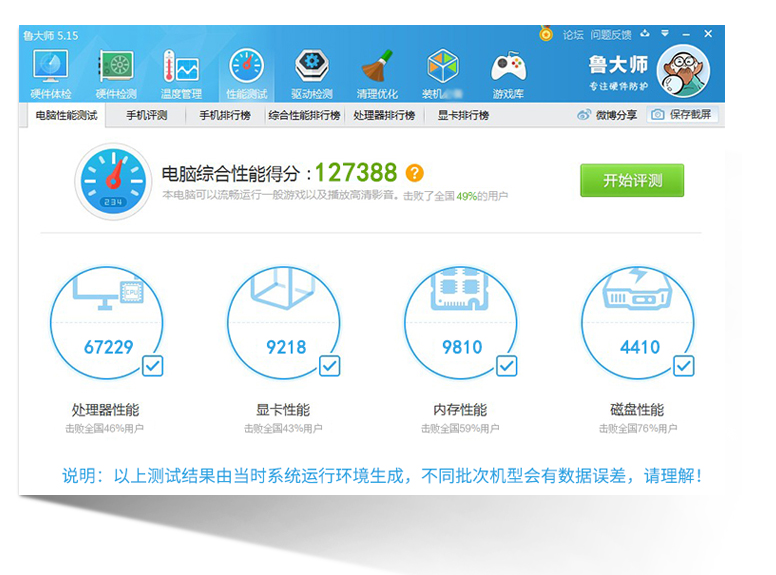Click the total score 127388

(x=356, y=173)
